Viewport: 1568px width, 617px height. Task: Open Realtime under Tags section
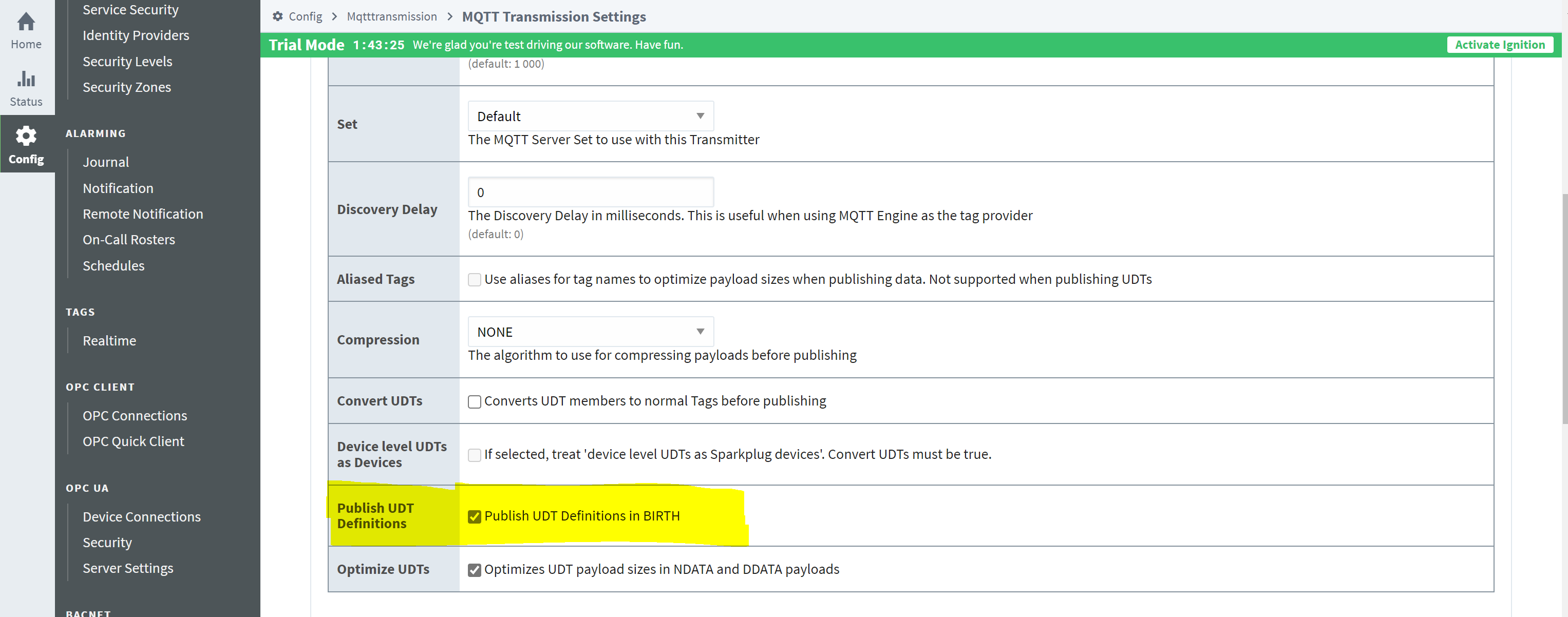tap(109, 341)
